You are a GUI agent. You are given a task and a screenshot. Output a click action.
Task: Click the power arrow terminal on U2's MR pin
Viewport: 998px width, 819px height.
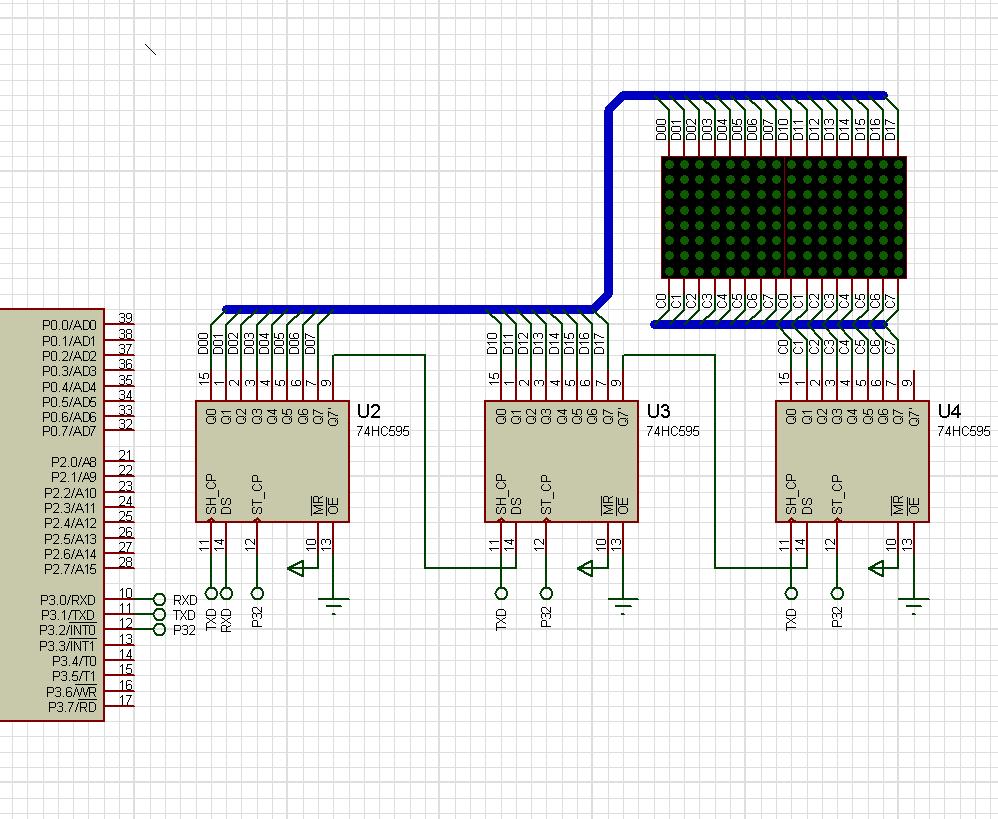(x=295, y=569)
